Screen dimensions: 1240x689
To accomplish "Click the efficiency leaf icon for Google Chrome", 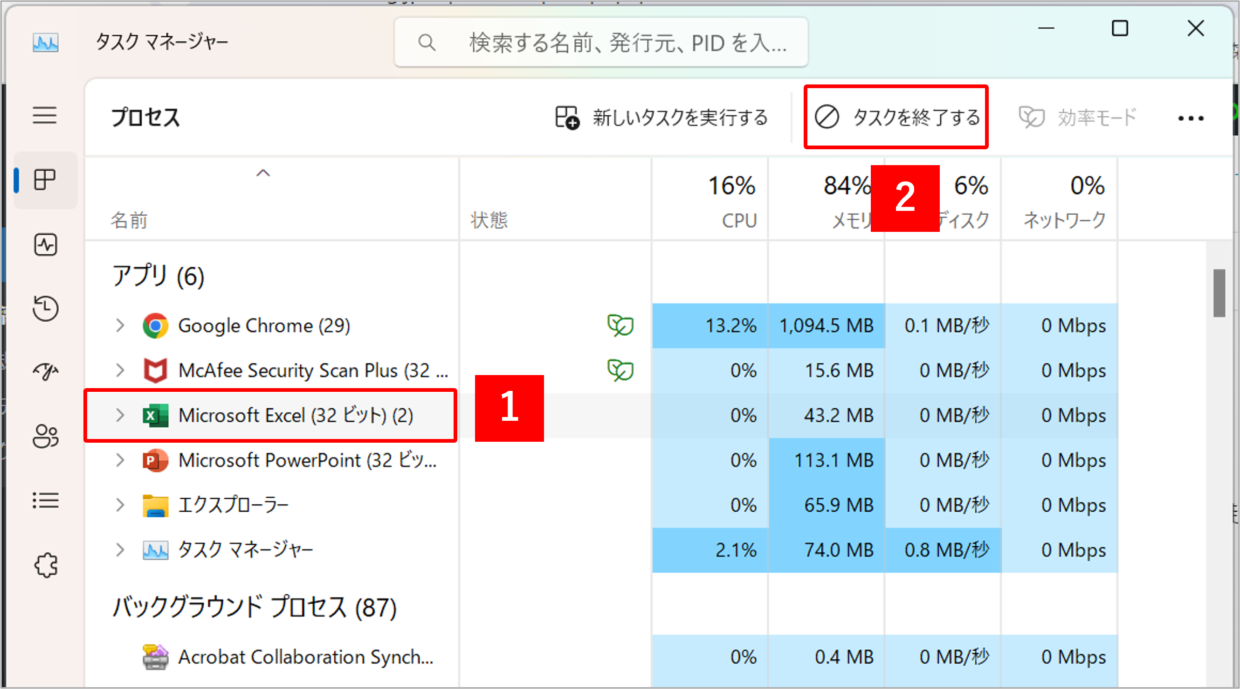I will coord(620,325).
